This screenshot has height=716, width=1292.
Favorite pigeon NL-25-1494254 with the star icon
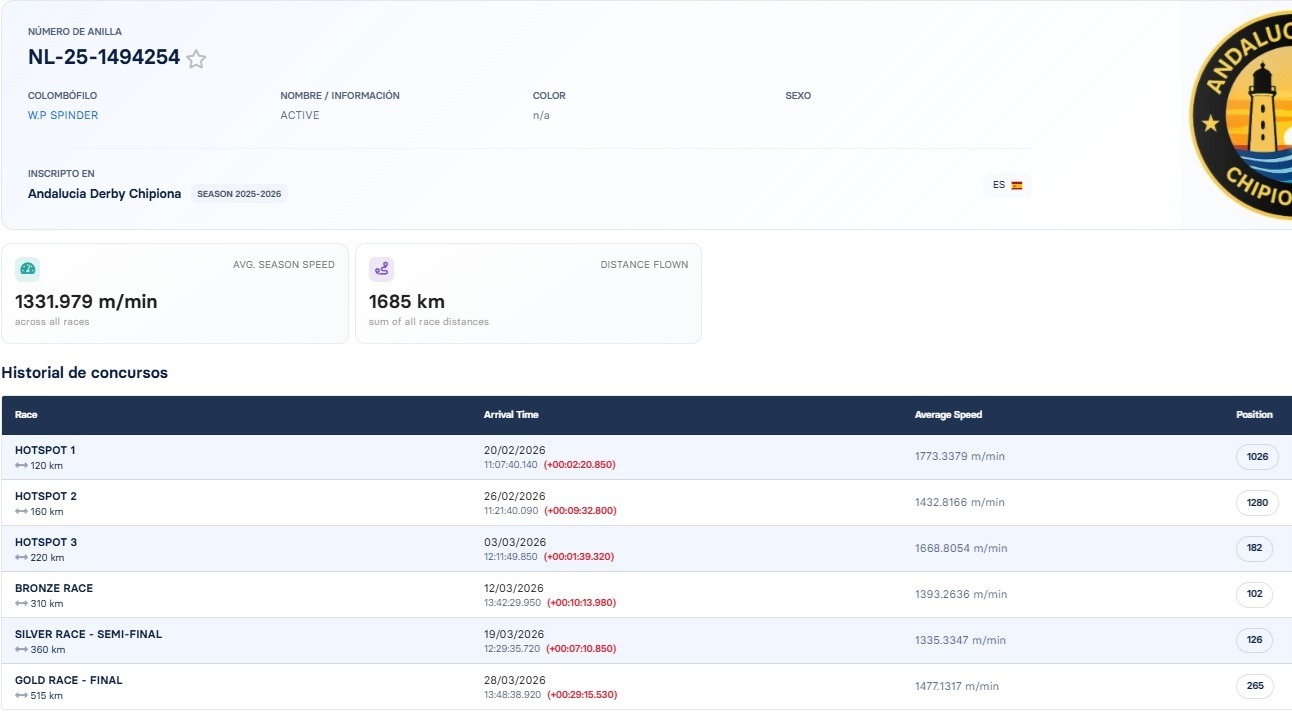tap(196, 59)
